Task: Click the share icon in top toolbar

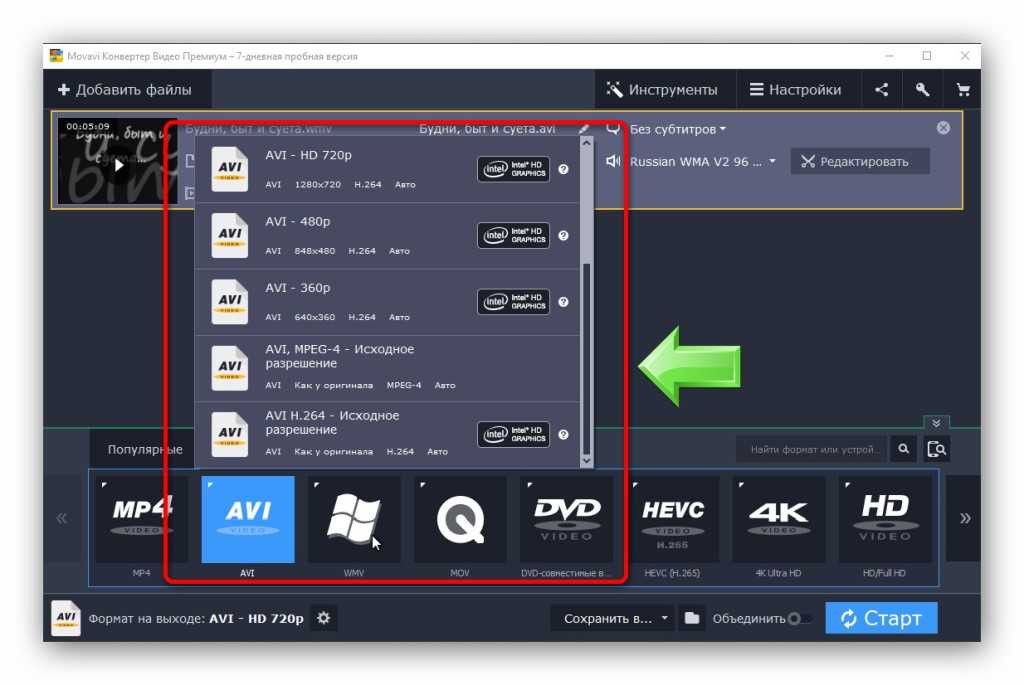Action: coord(881,89)
